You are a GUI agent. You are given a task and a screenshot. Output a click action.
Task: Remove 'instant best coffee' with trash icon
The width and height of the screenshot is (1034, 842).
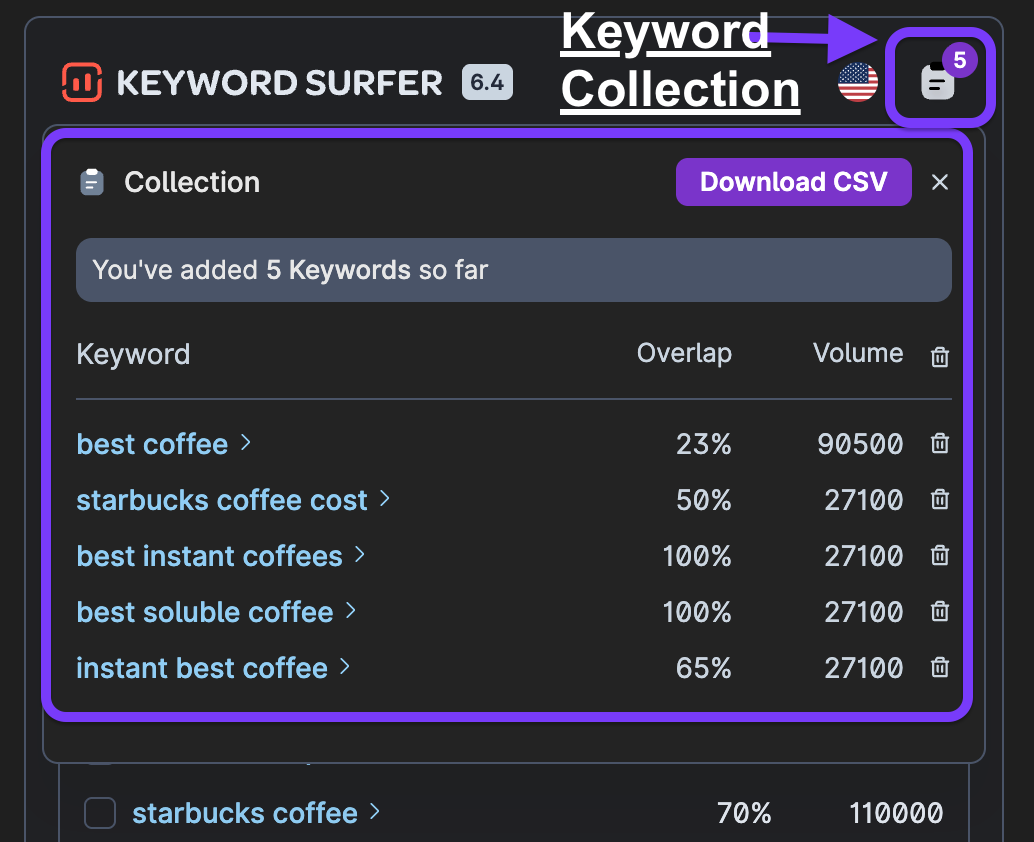point(940,668)
